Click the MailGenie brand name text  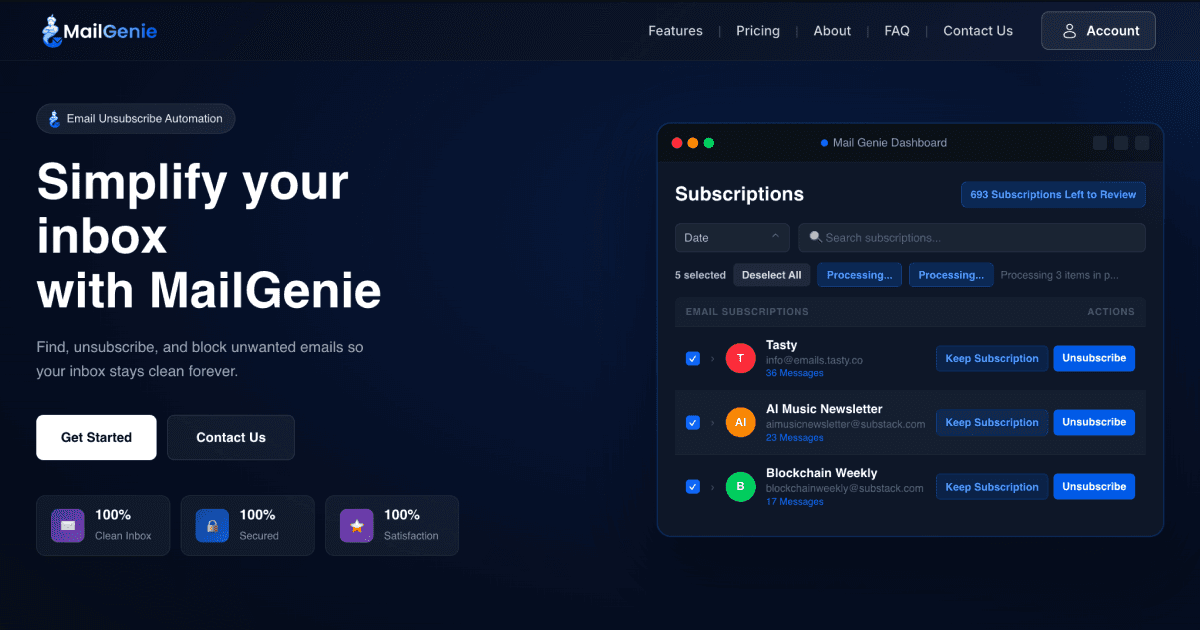110,31
